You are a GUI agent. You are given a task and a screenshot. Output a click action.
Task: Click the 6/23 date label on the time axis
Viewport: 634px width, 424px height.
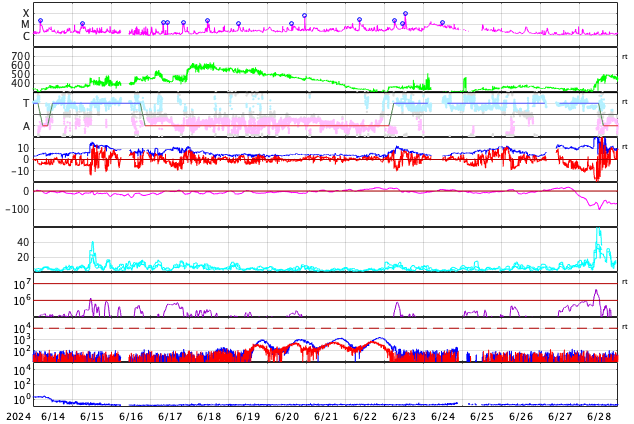pos(404,417)
